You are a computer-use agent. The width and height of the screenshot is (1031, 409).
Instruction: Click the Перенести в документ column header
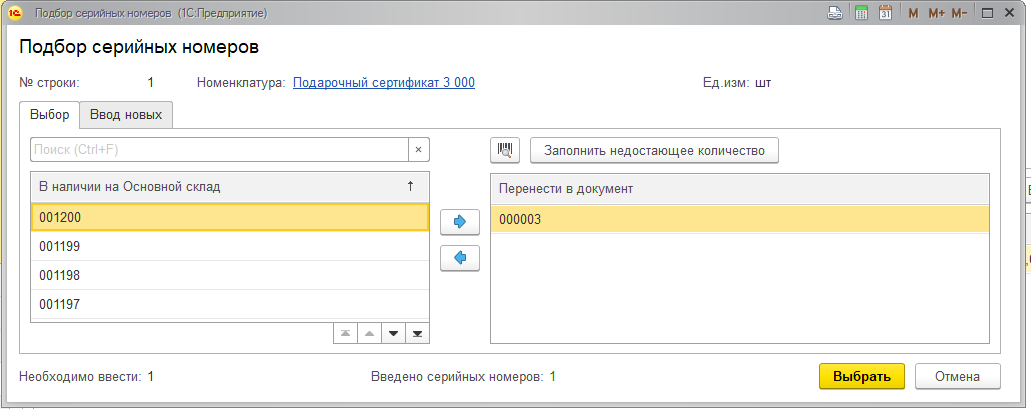pyautogui.click(x=740, y=189)
